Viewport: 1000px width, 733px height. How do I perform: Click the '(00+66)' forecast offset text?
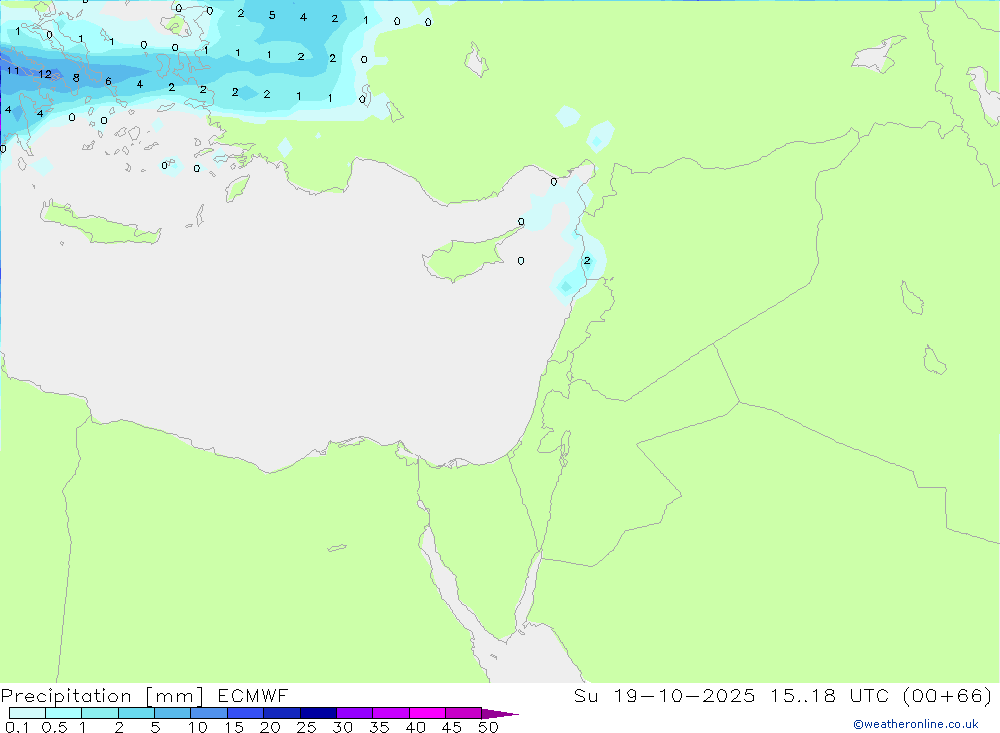pos(948,695)
